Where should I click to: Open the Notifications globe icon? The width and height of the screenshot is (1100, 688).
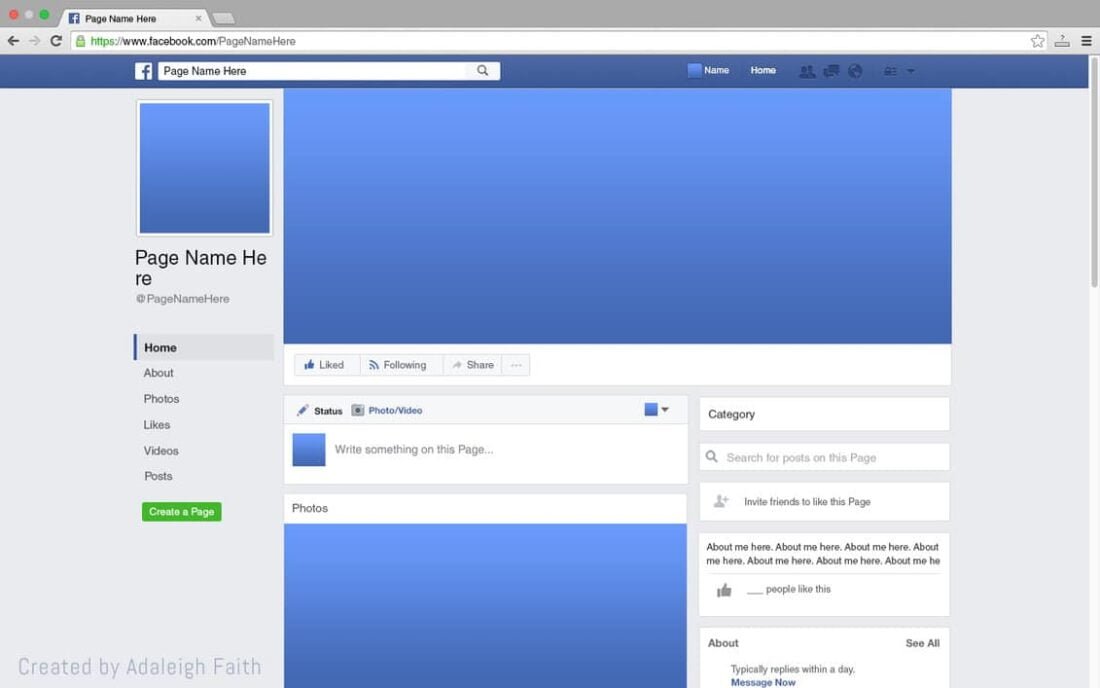855,70
